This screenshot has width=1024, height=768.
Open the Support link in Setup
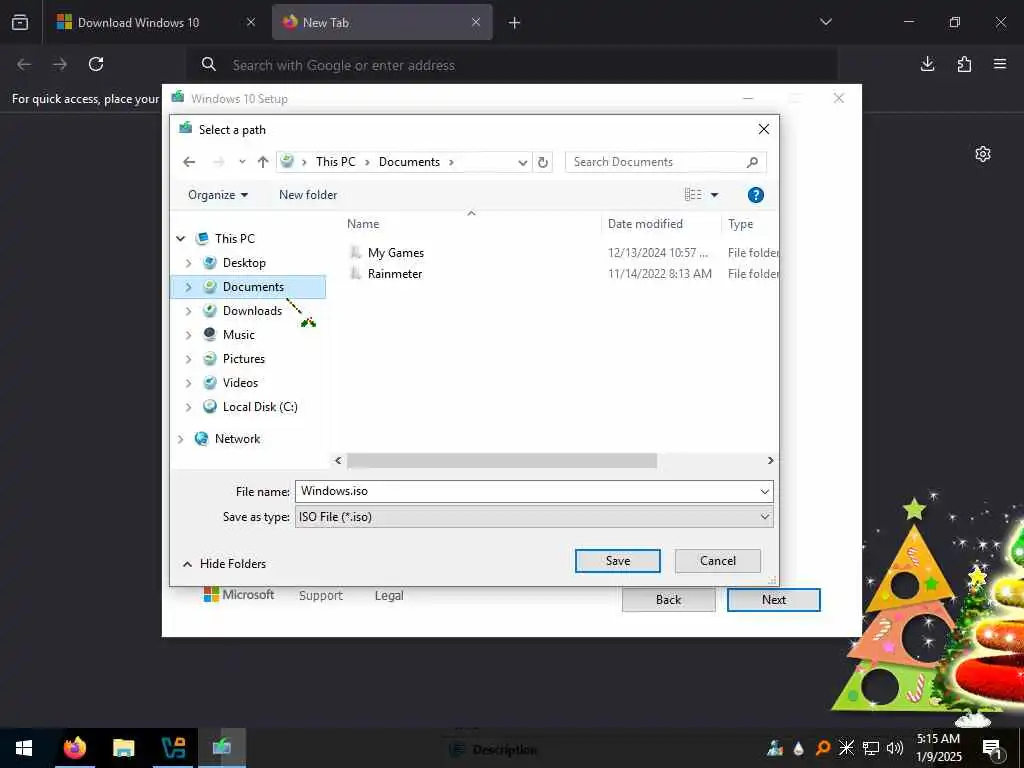(x=321, y=596)
